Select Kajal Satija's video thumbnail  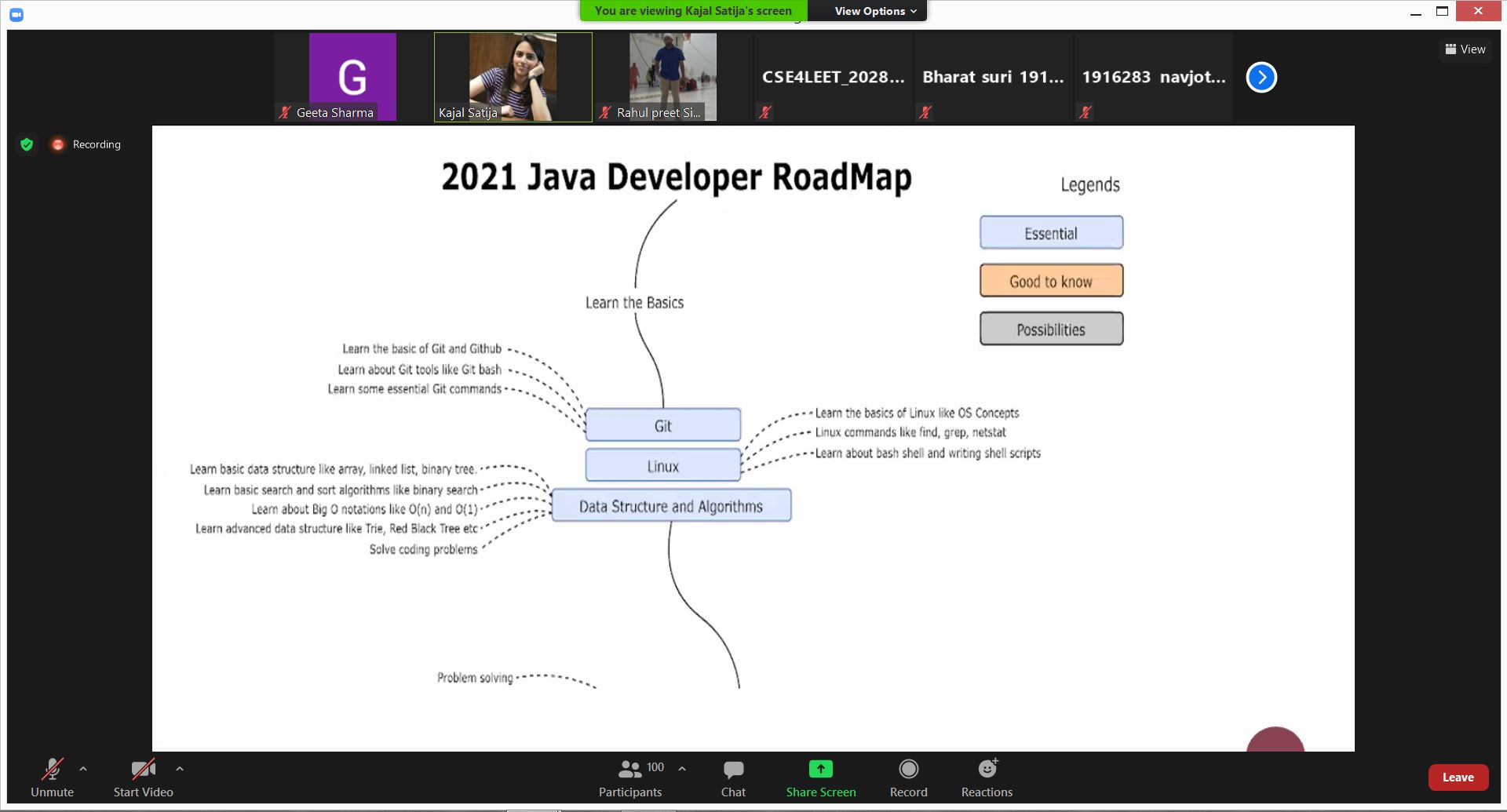click(x=513, y=77)
